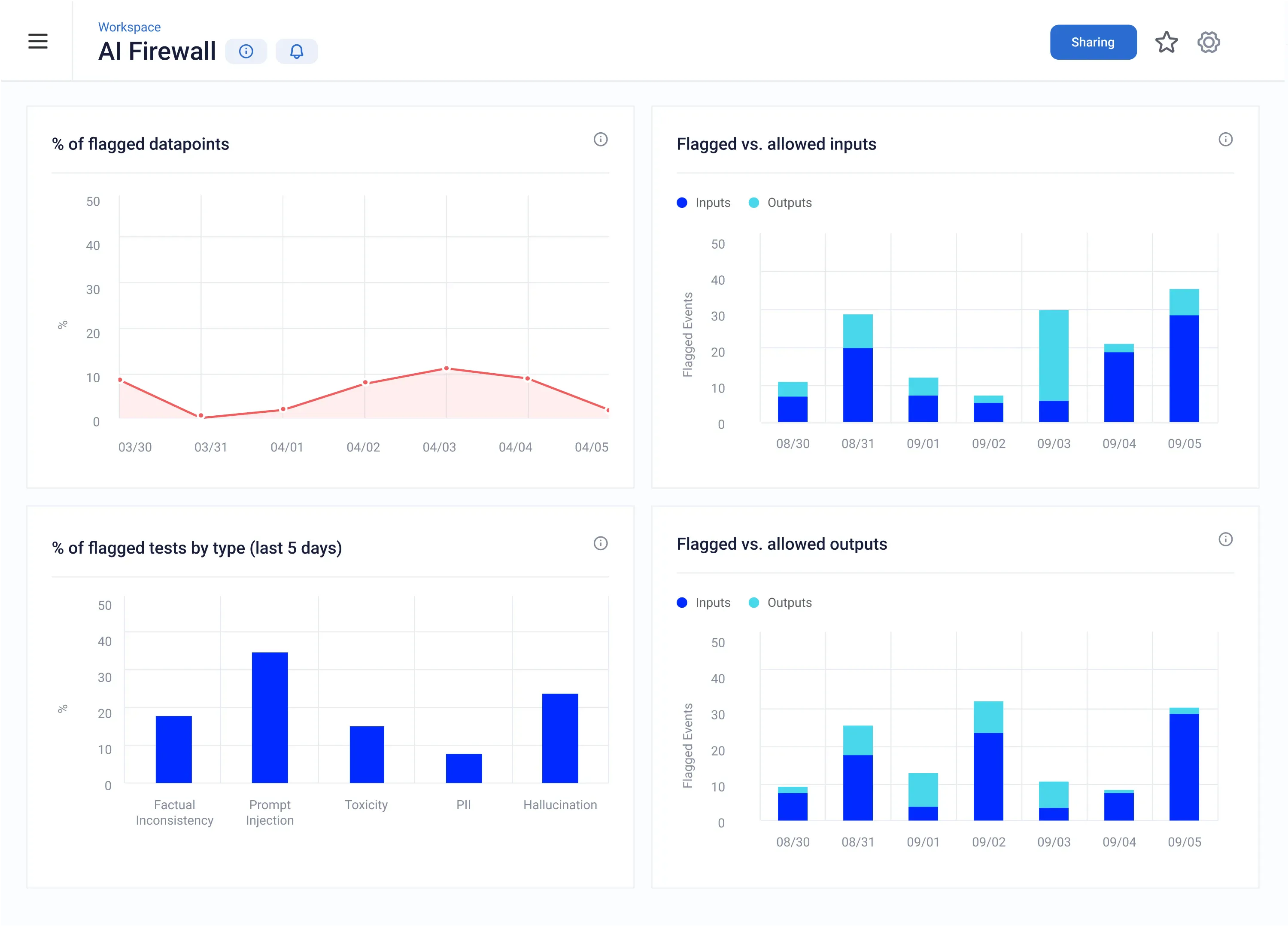Click 'Flagged vs. allowed outputs' title
The width and height of the screenshot is (1288, 926).
coord(781,544)
